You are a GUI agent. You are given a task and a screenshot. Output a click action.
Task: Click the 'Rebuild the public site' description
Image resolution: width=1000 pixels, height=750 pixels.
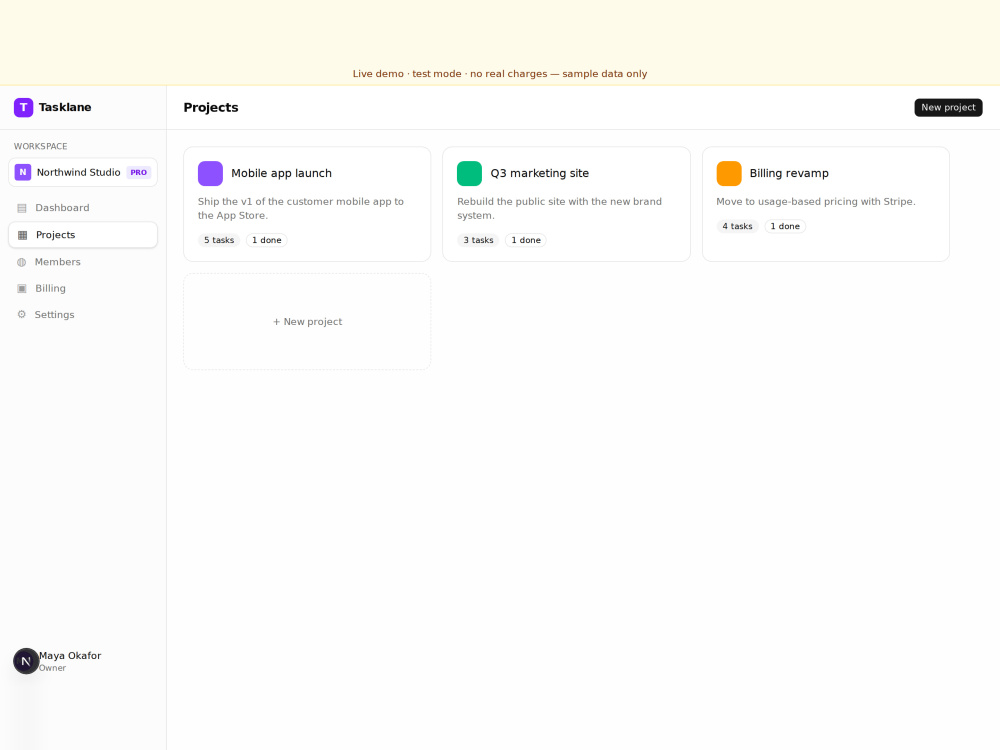[x=559, y=209]
